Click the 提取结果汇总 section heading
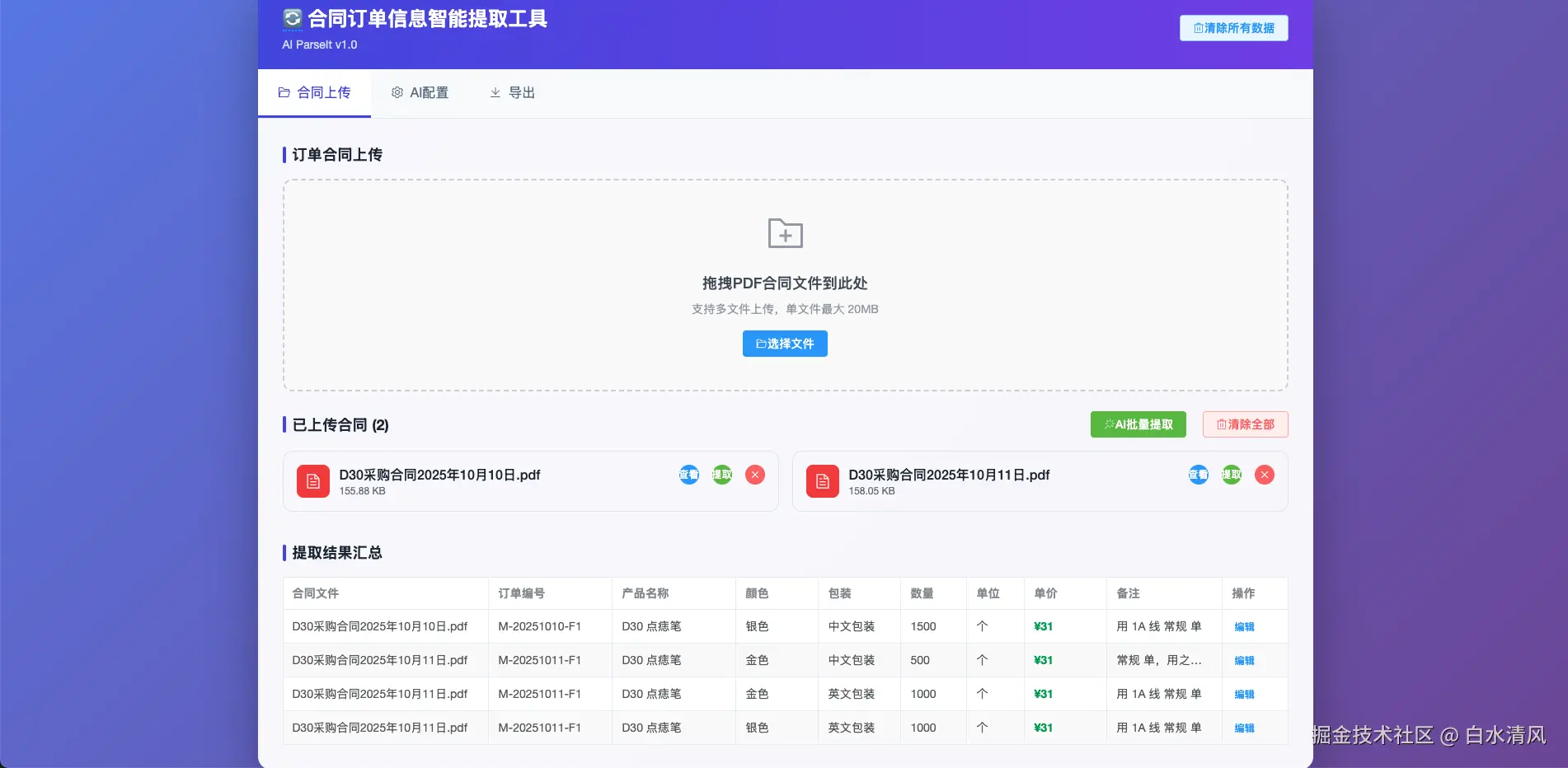The width and height of the screenshot is (1568, 768). coord(337,553)
